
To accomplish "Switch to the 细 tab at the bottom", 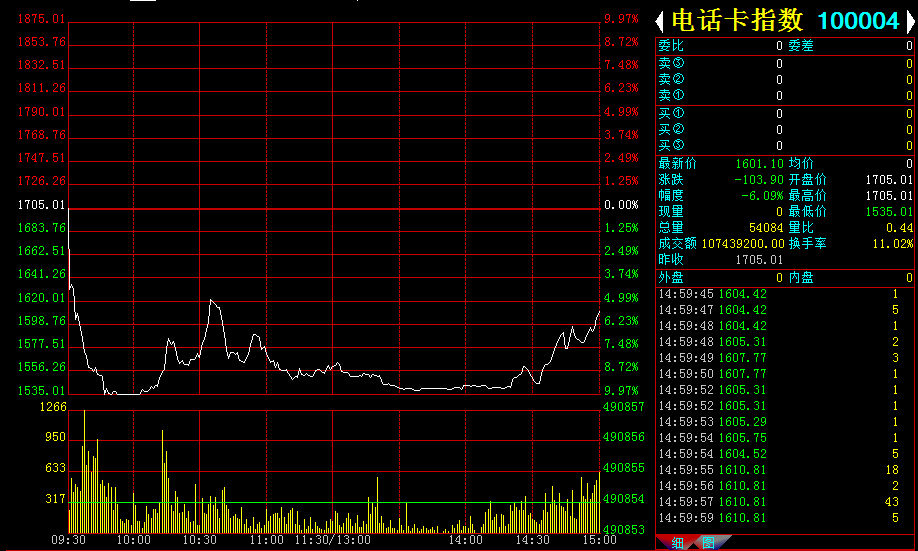I will click(x=677, y=543).
